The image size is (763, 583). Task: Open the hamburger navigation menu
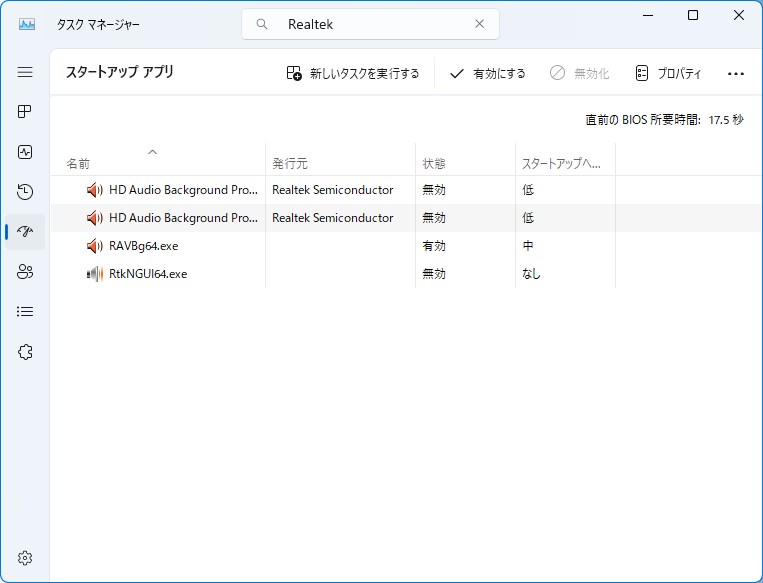click(25, 72)
